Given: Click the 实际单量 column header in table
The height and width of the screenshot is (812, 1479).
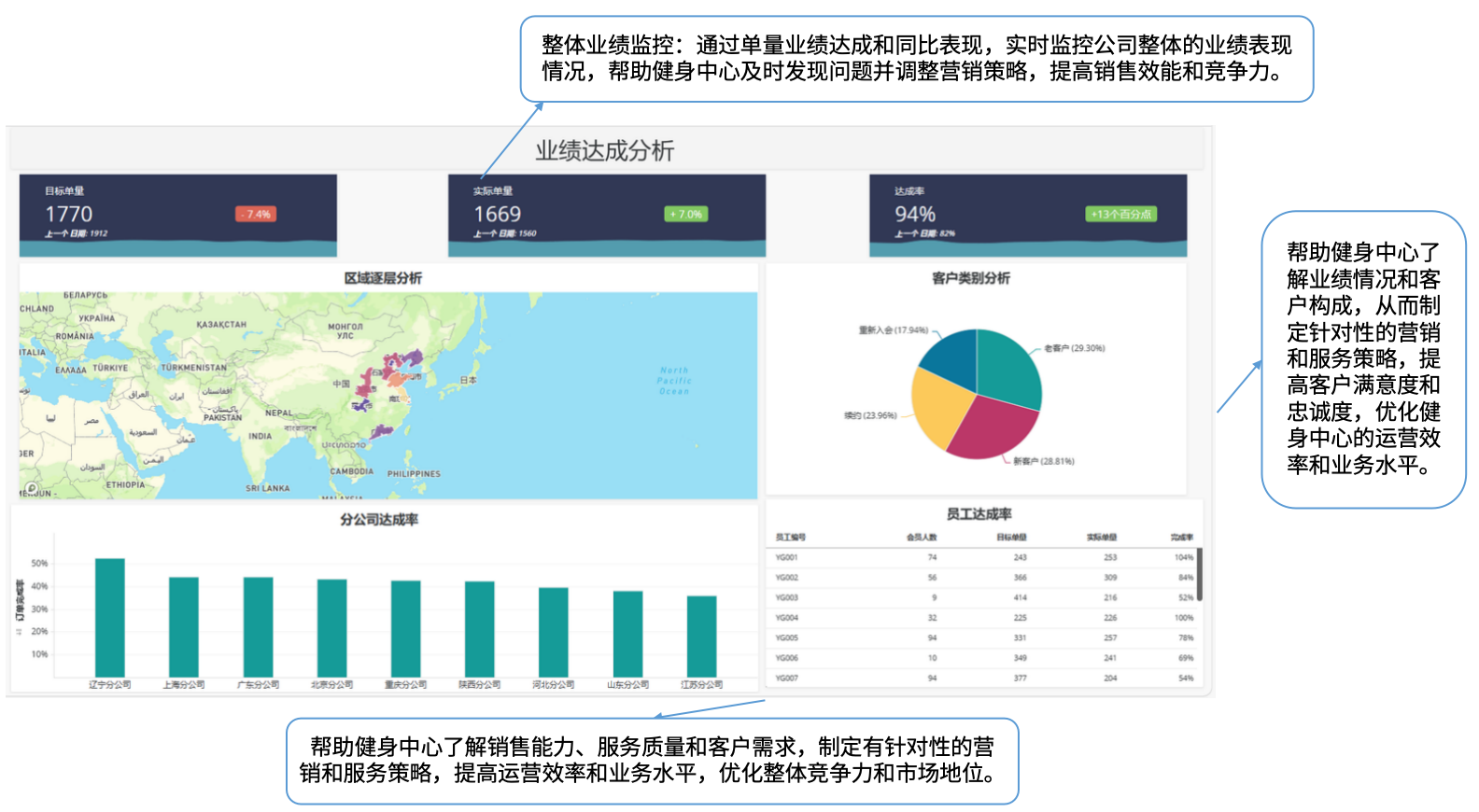Looking at the screenshot, I should click(1102, 538).
